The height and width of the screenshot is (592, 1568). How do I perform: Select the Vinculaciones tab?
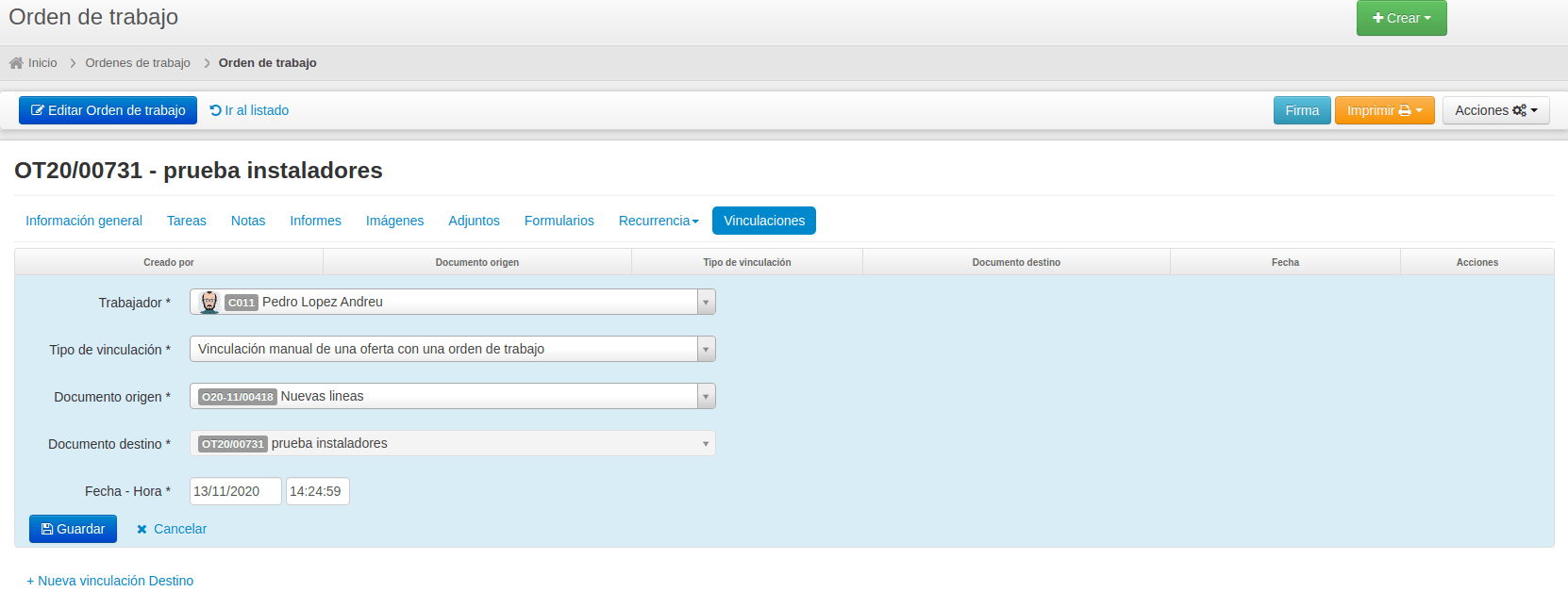pos(764,221)
